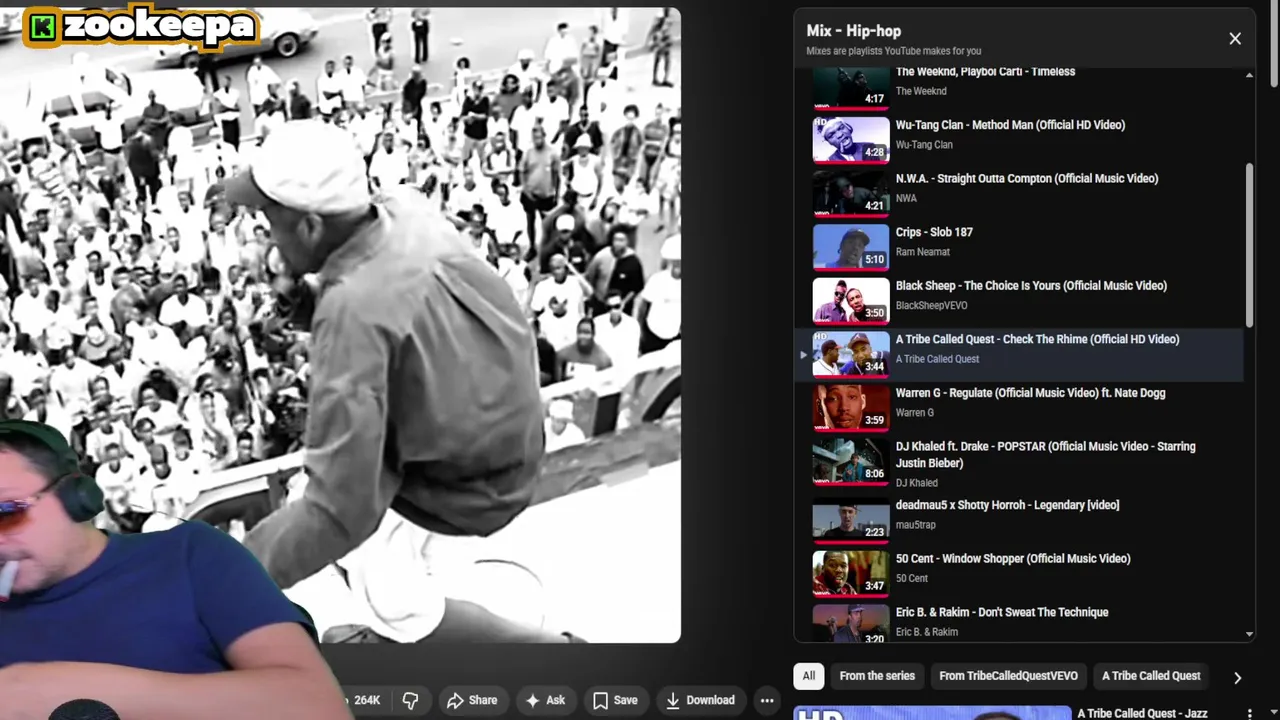Click the playlist scrollbar down arrow
This screenshot has width=1280, height=720.
pos(1249,634)
